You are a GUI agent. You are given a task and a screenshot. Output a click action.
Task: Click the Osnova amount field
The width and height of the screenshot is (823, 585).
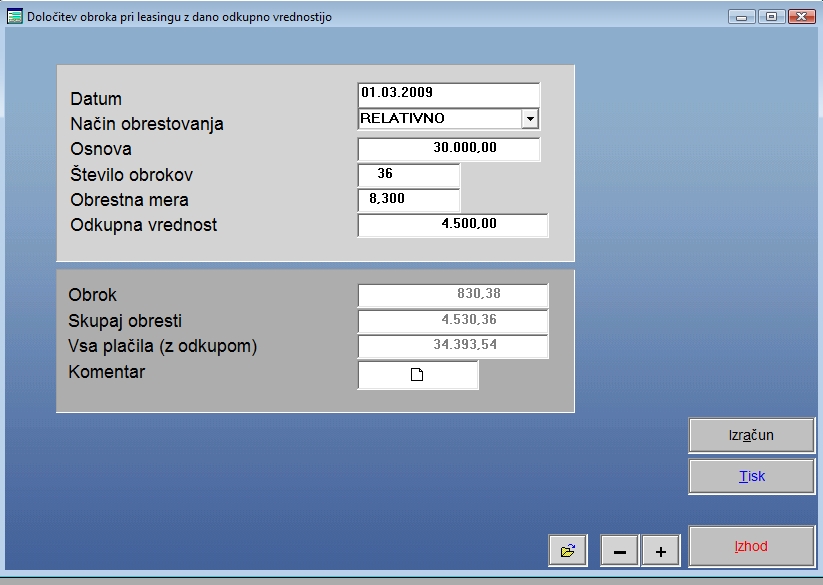pyautogui.click(x=448, y=149)
